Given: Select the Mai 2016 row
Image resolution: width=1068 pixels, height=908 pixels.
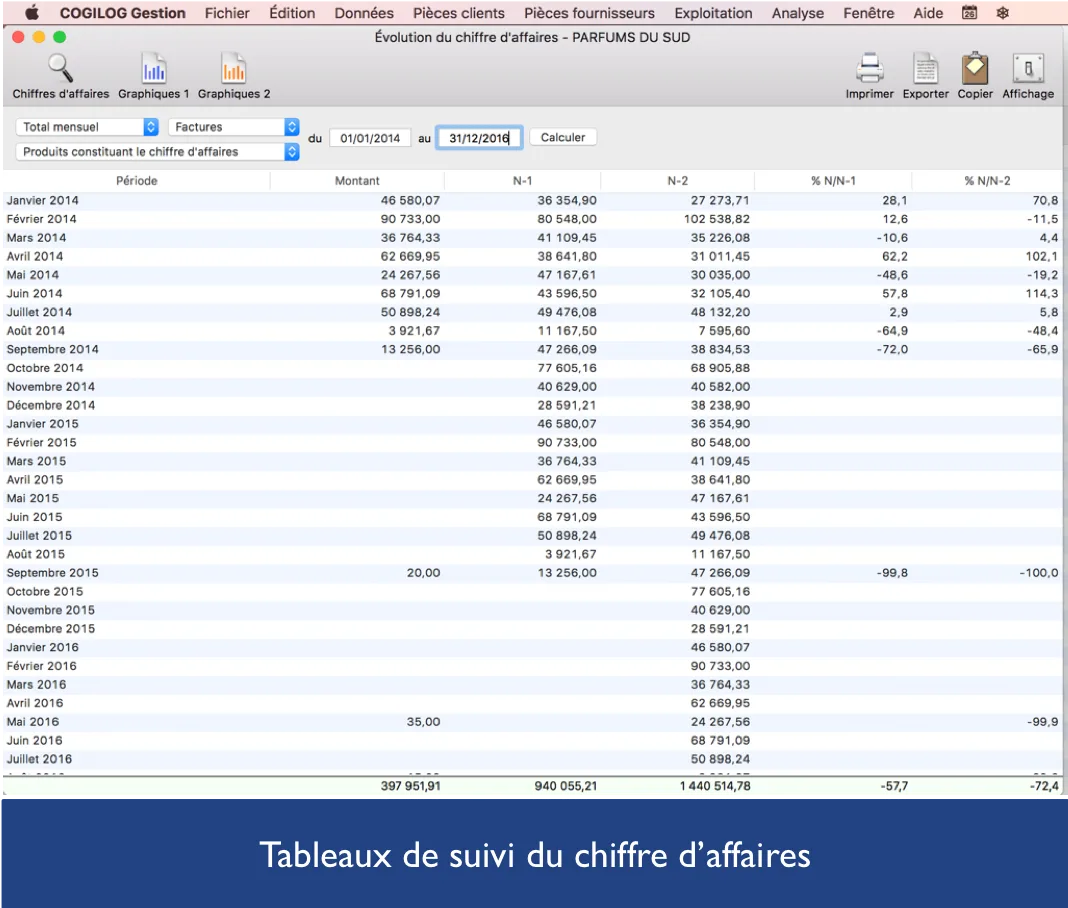Looking at the screenshot, I should pyautogui.click(x=533, y=722).
